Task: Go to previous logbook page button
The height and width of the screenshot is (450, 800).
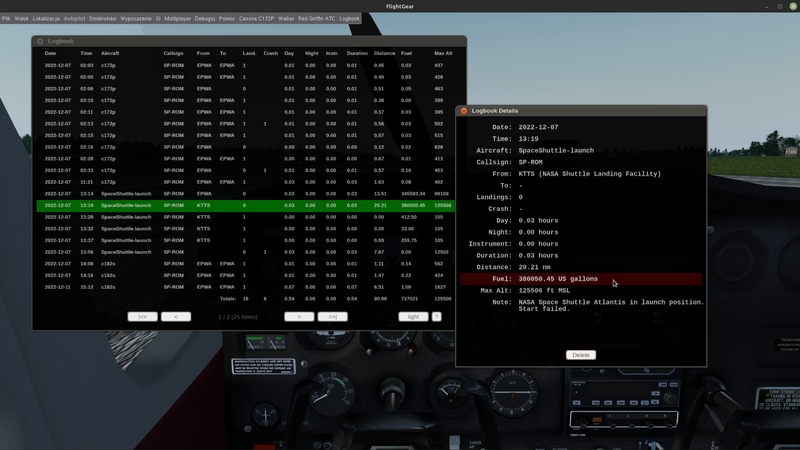Action: click(176, 317)
